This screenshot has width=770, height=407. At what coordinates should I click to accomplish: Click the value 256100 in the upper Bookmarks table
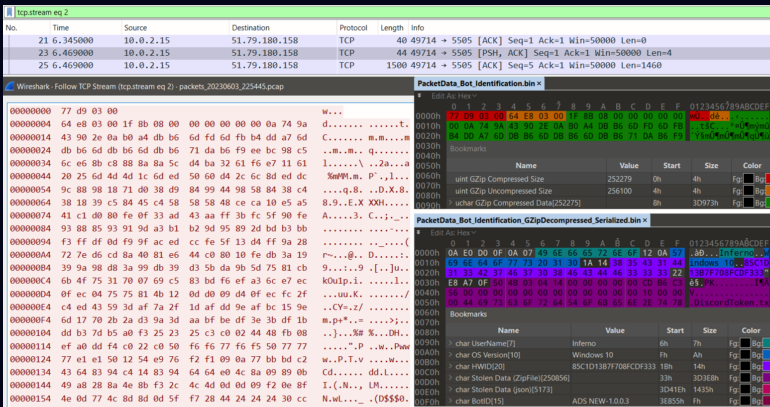(619, 191)
